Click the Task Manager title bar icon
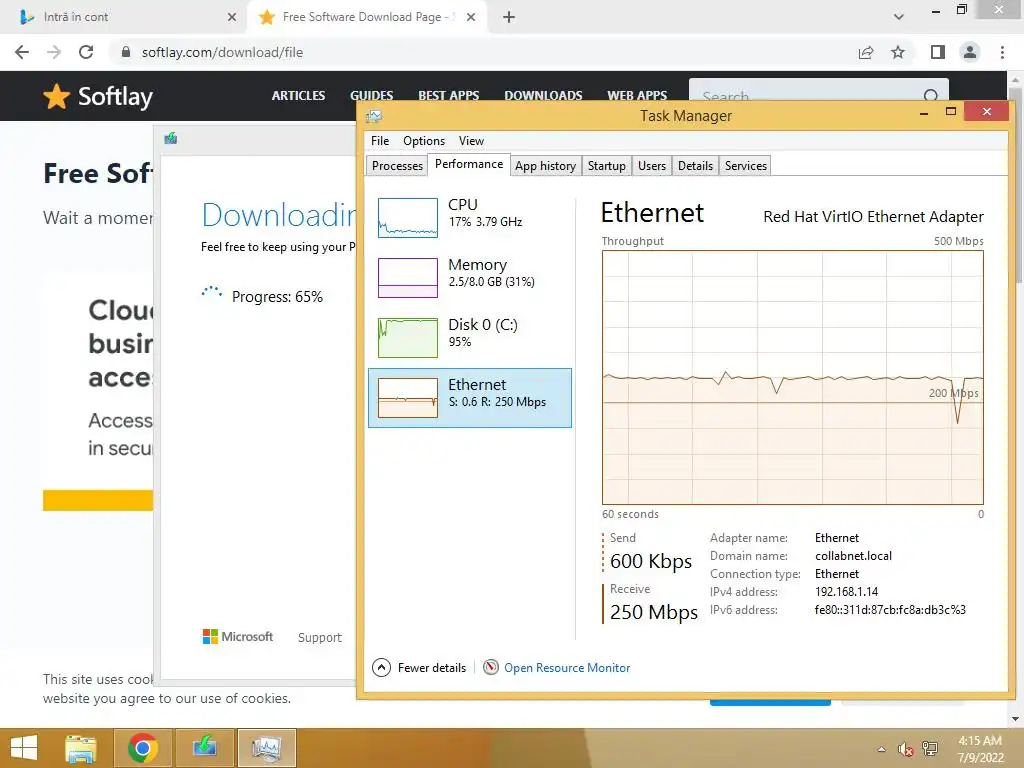Viewport: 1024px width, 768px height. click(374, 116)
